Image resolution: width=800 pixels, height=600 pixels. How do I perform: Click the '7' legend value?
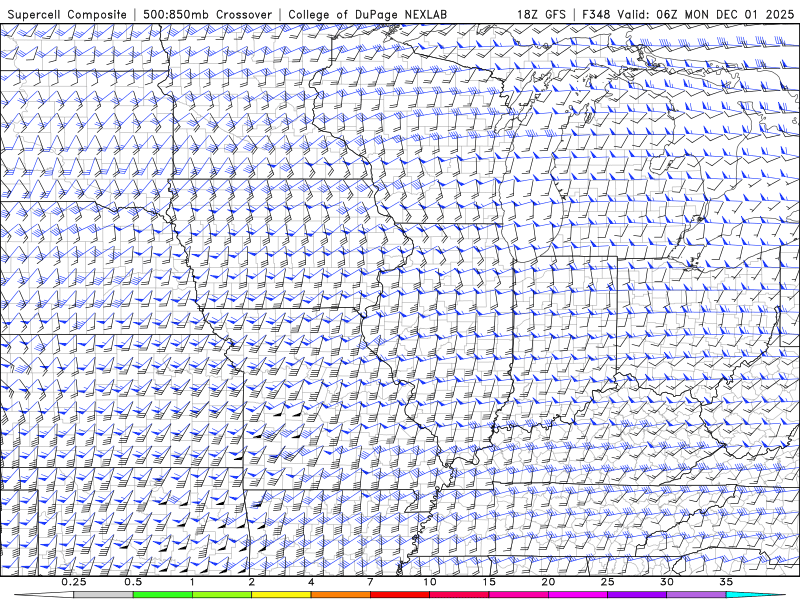pos(370,582)
